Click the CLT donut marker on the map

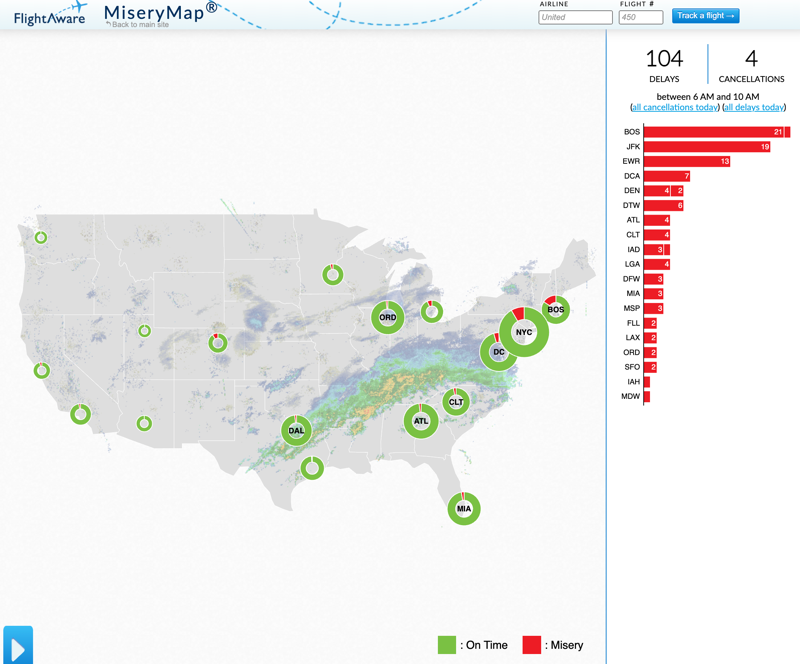coord(456,402)
